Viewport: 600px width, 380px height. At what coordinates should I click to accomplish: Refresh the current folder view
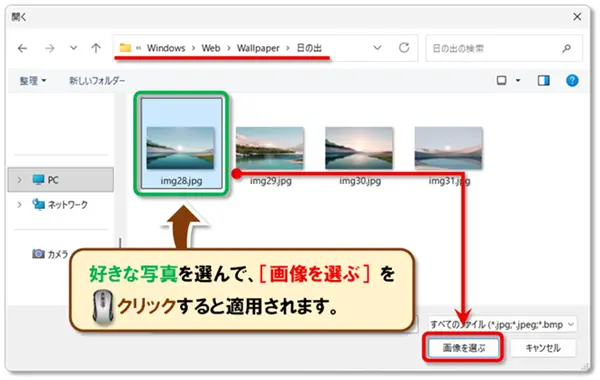[x=404, y=48]
